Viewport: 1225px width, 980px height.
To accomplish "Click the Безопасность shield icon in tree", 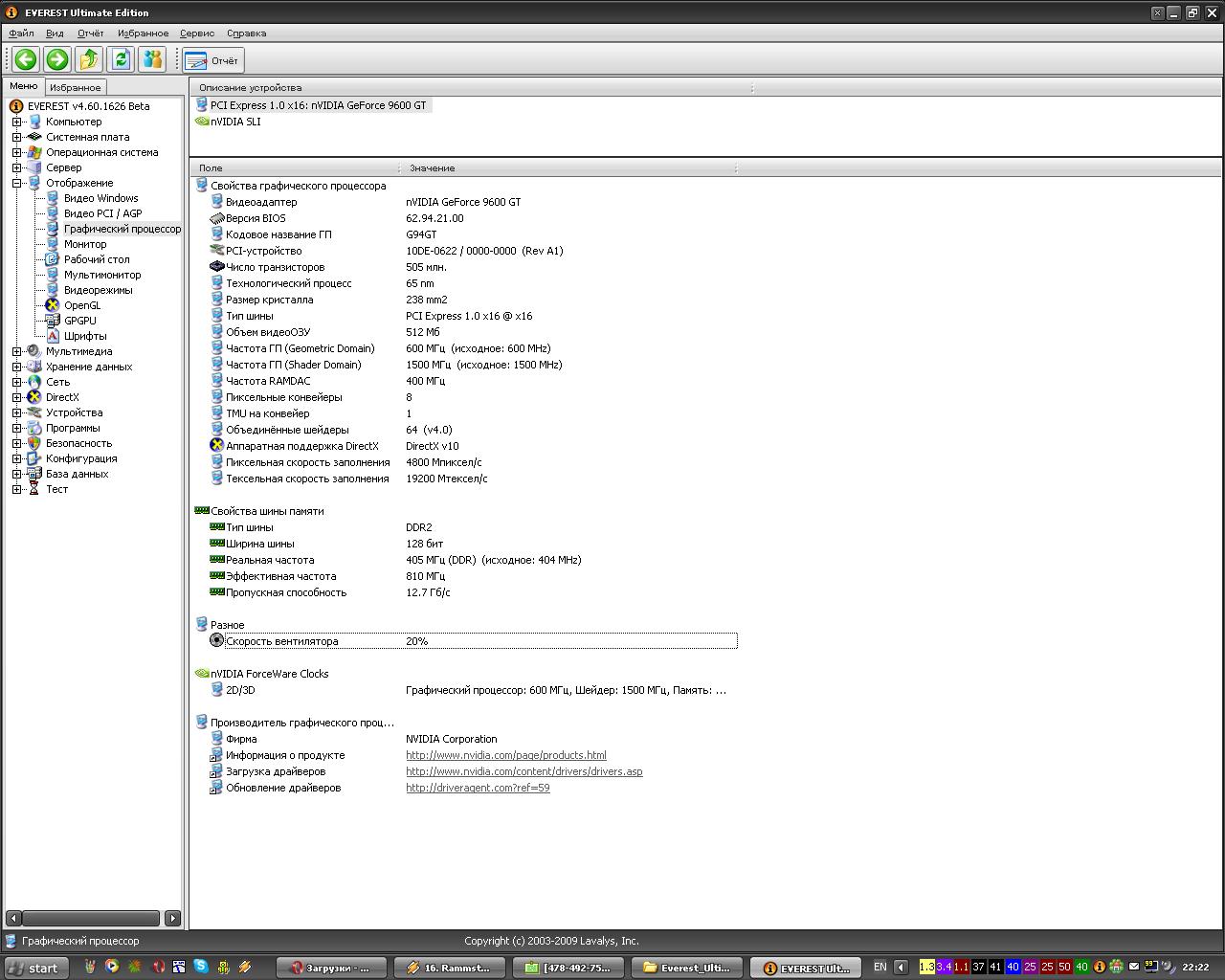I will click(34, 443).
